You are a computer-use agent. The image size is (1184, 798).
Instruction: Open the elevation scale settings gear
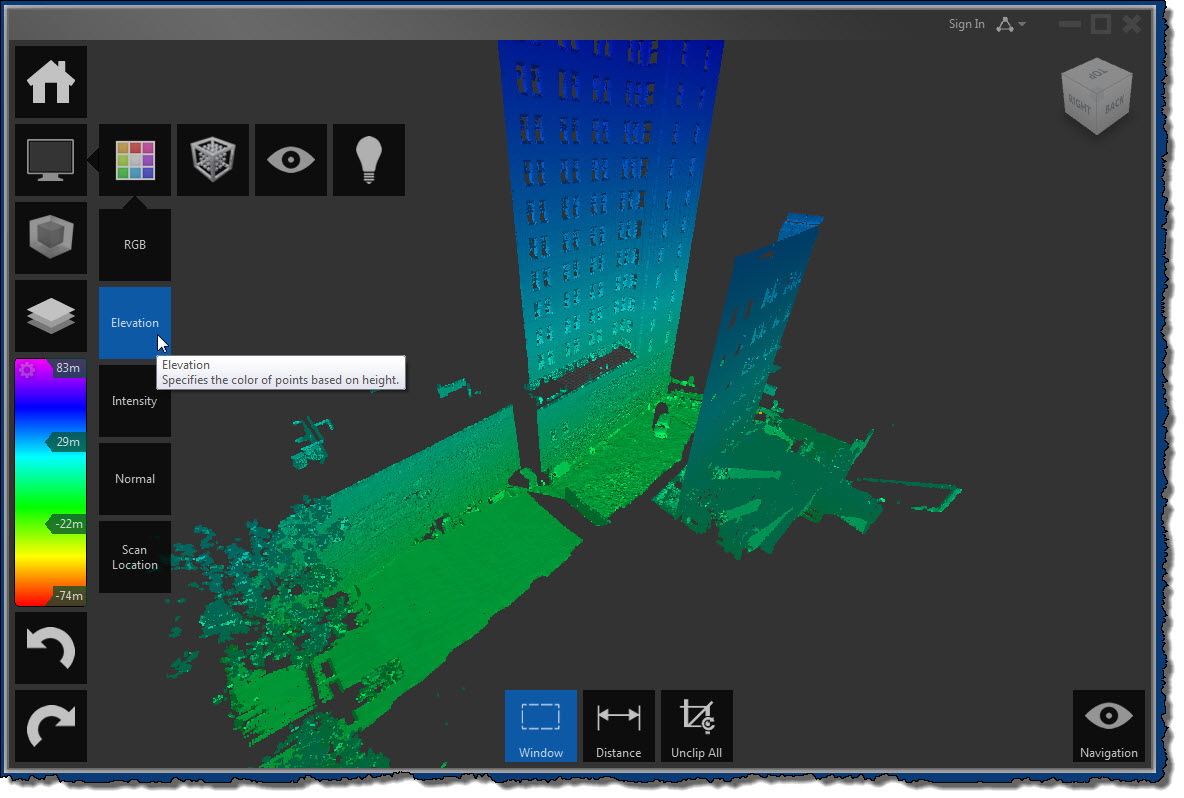(27, 368)
